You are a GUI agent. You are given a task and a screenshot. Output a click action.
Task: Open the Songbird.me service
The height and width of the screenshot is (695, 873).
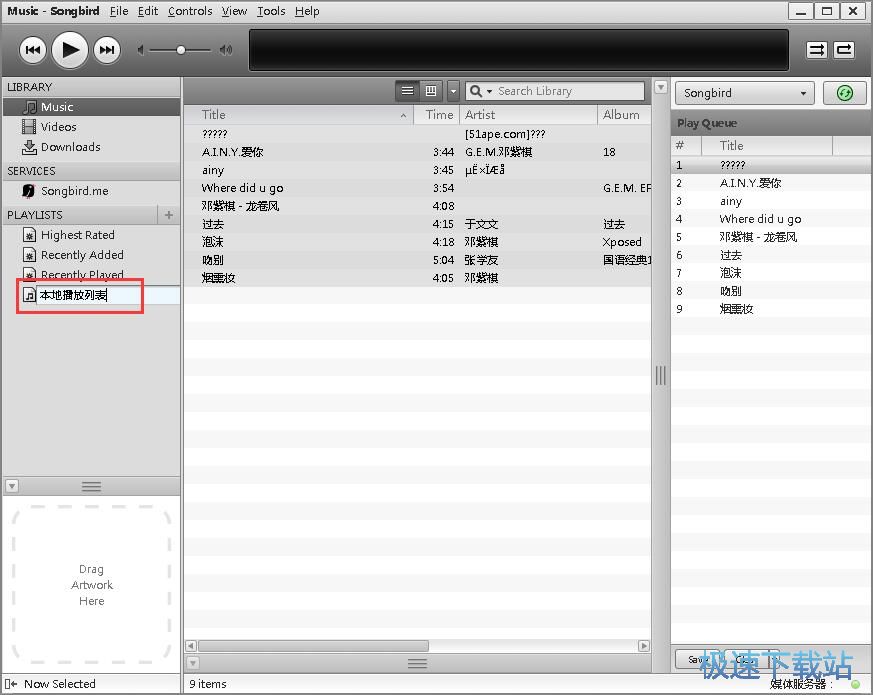pos(92,191)
